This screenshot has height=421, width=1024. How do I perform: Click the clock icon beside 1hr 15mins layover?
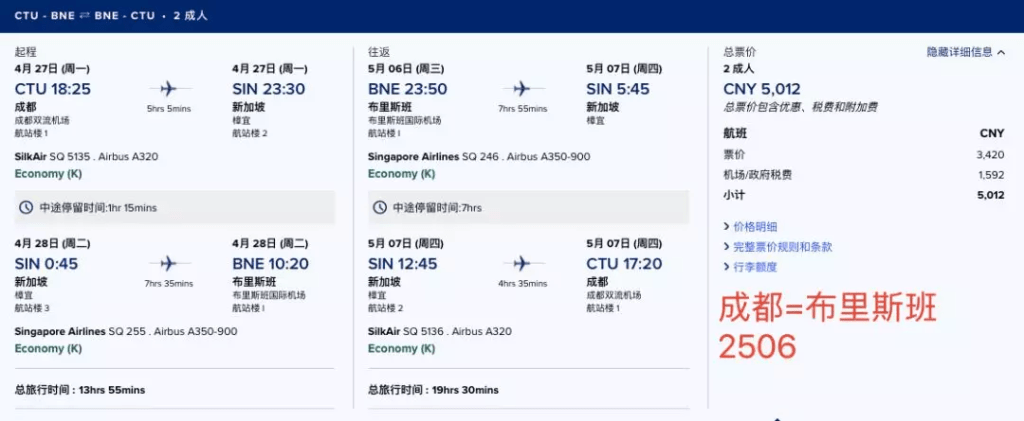point(26,207)
